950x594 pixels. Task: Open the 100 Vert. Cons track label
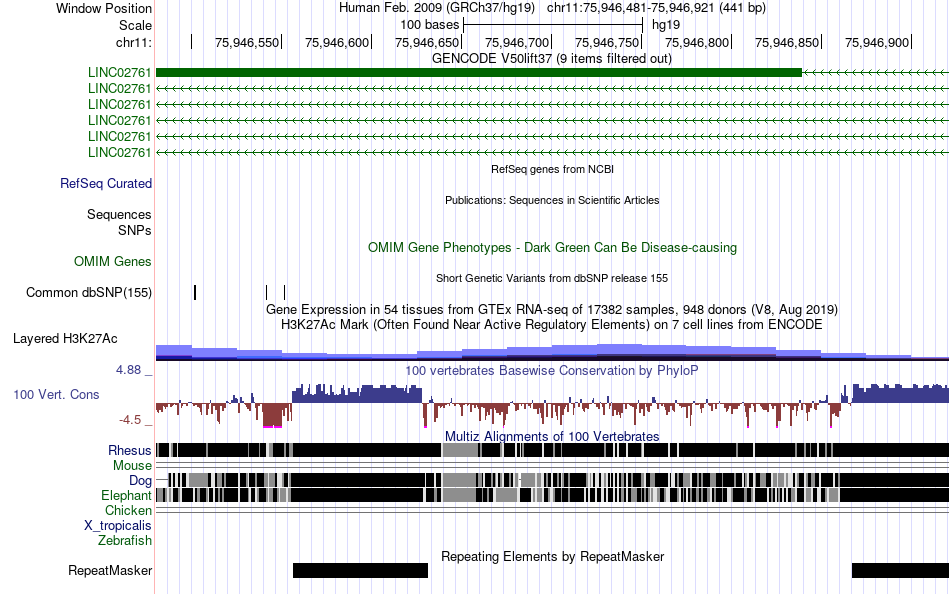coord(56,395)
